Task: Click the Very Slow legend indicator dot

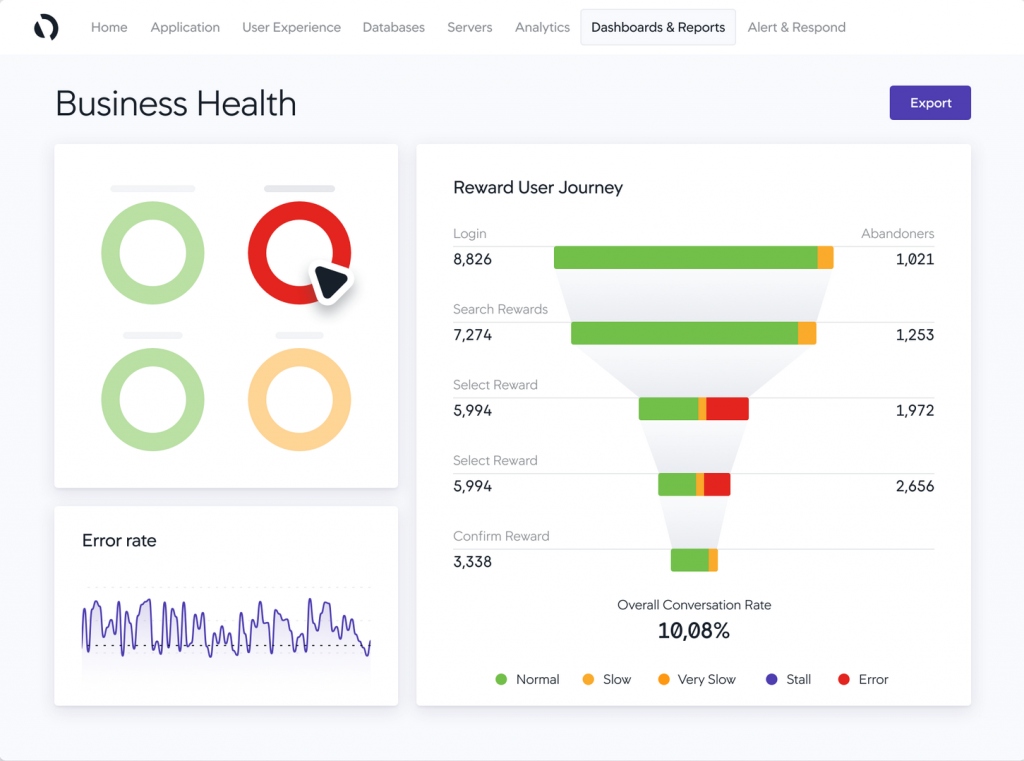Action: pyautogui.click(x=664, y=679)
